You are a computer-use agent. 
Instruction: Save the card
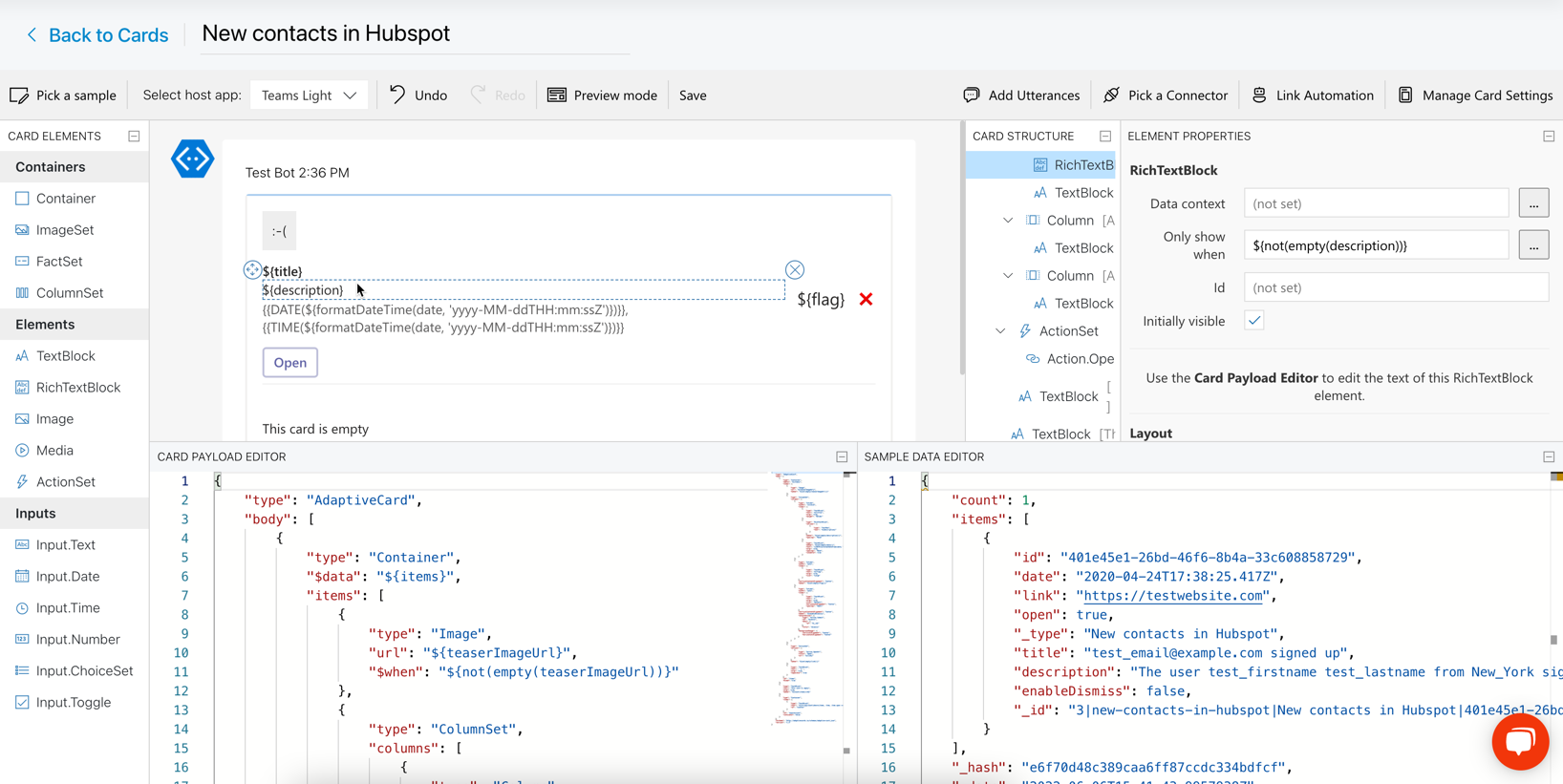pos(693,95)
